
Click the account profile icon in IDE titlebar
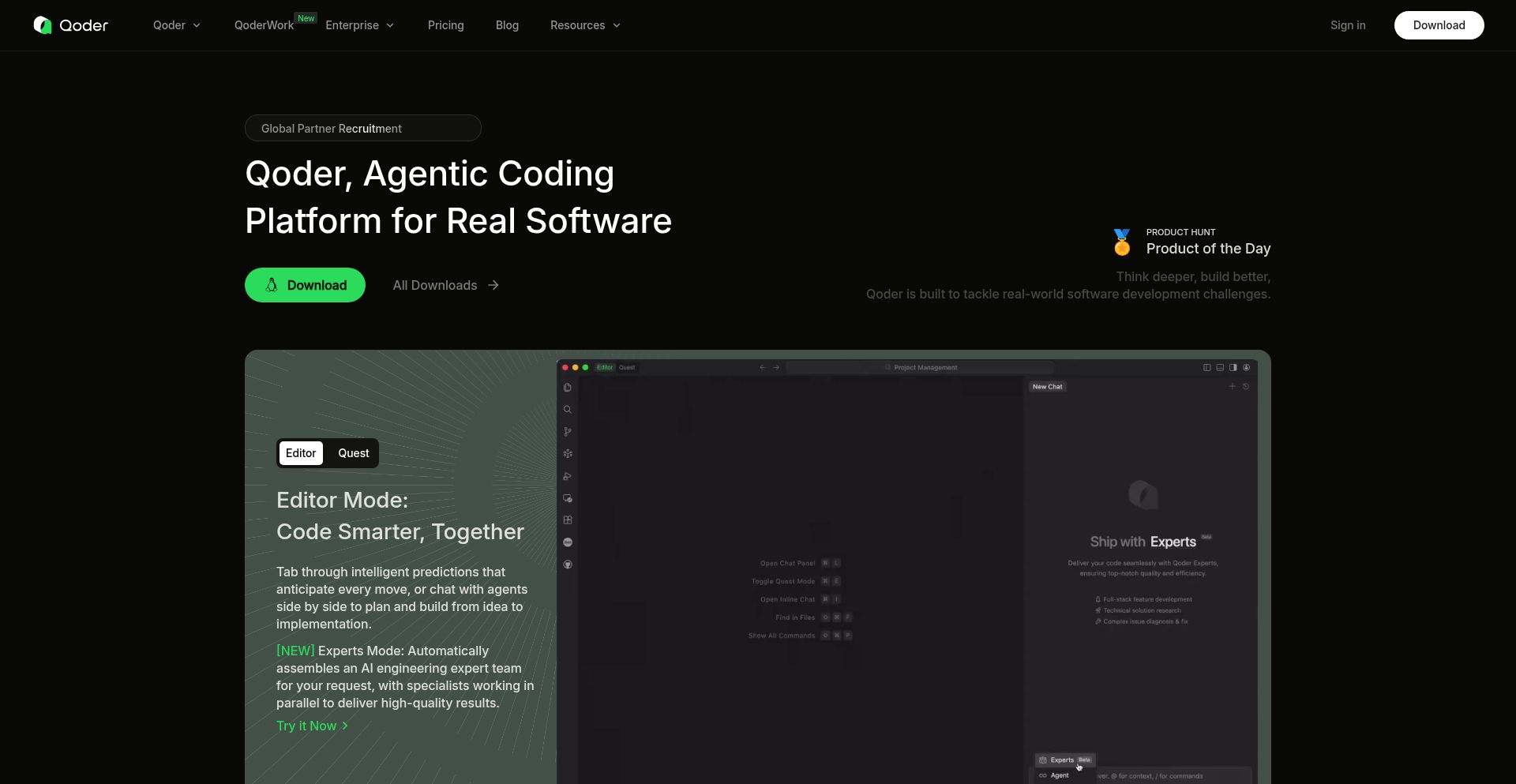pyautogui.click(x=1247, y=367)
